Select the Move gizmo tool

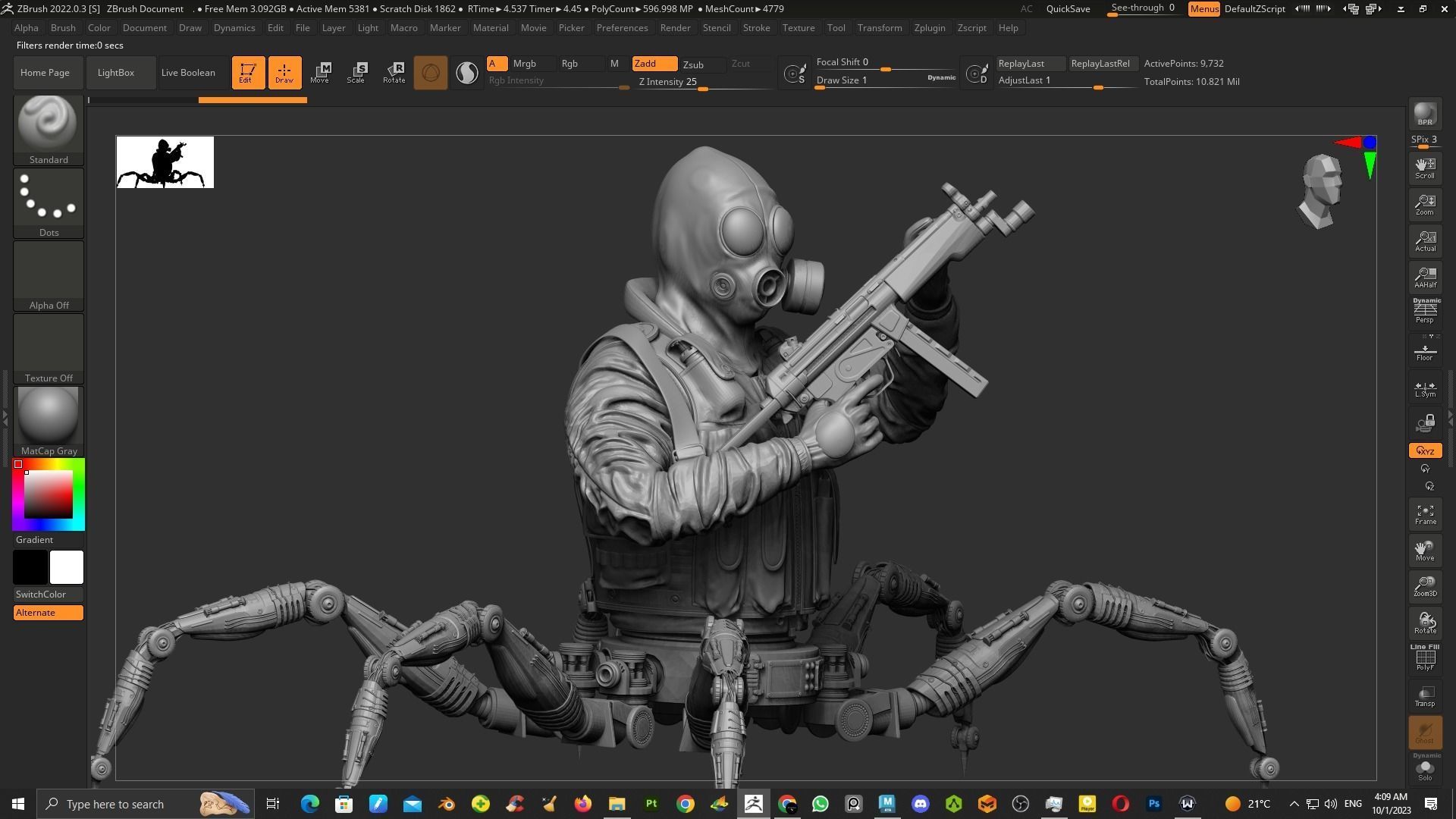point(320,73)
